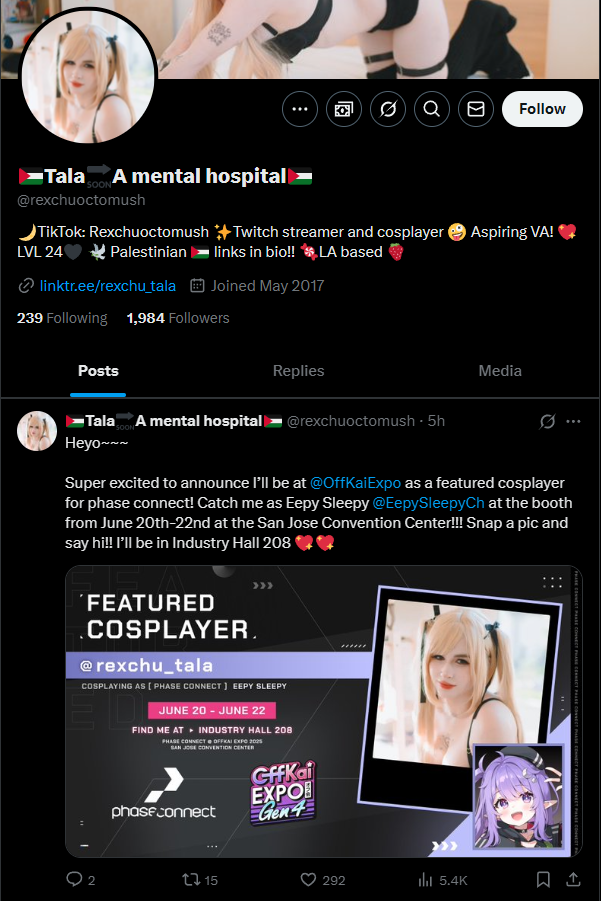The height and width of the screenshot is (901, 601).
Task: Select the Posts tab
Action: pos(98,371)
